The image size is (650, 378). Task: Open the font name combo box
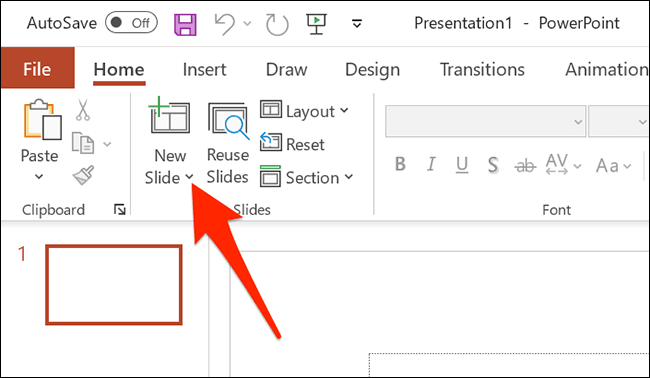coord(485,121)
